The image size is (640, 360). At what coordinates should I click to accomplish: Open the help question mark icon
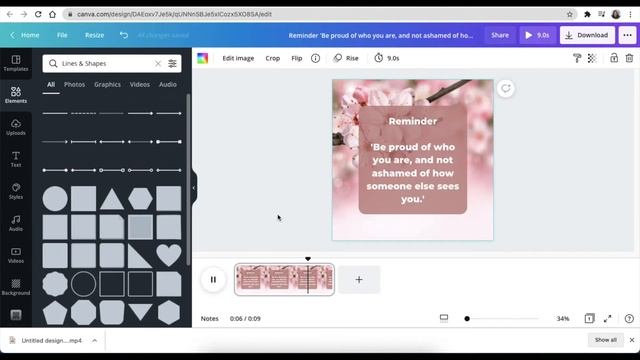(x=629, y=319)
